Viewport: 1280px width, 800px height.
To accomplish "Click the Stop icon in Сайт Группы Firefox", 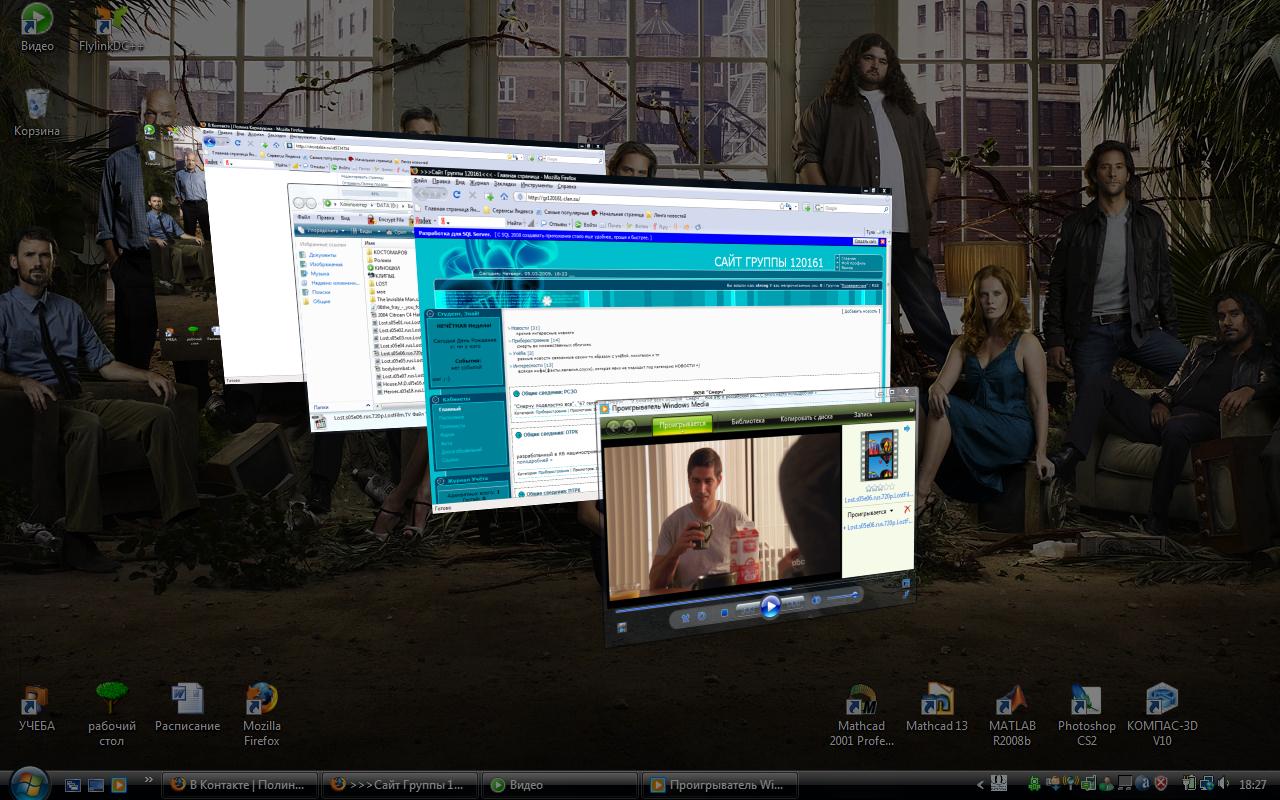I will (x=473, y=195).
